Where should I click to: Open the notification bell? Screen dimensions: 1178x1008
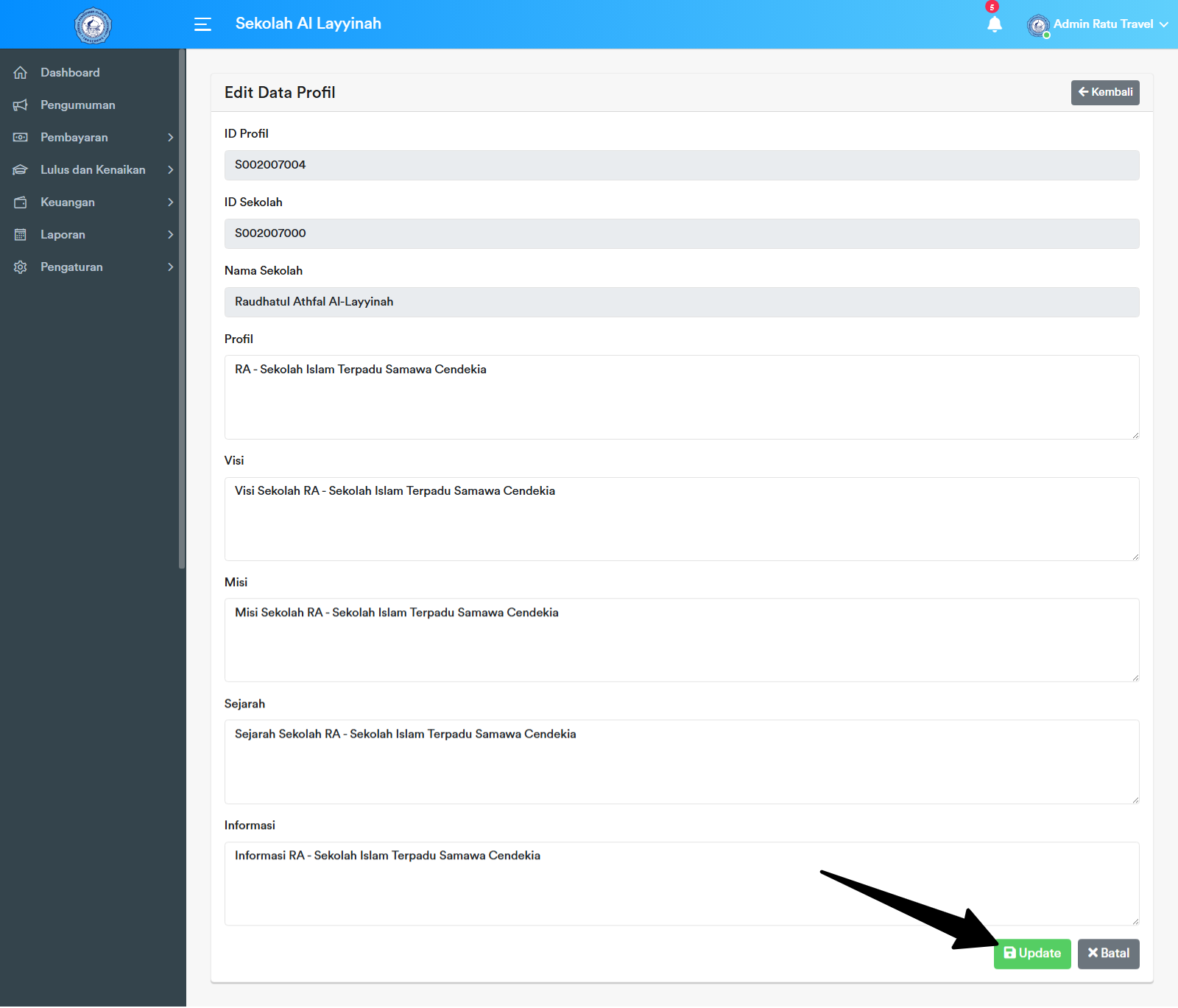[994, 24]
